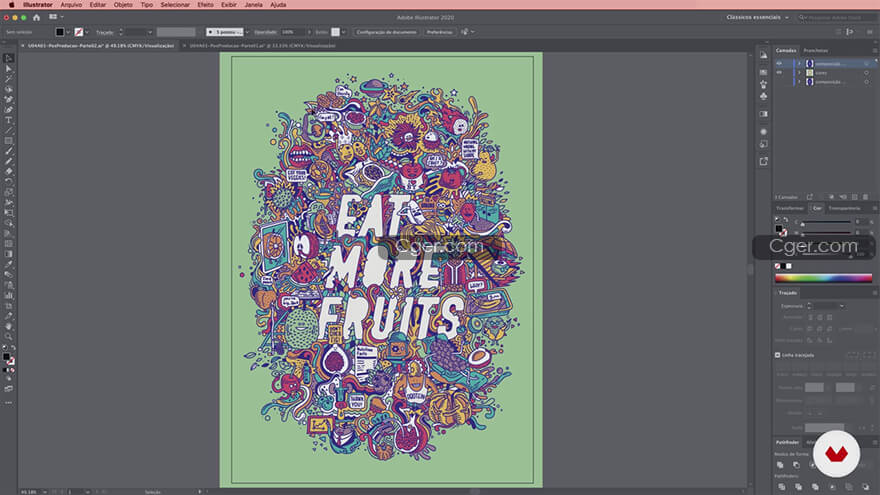Select the Pen tool

pos(8,99)
